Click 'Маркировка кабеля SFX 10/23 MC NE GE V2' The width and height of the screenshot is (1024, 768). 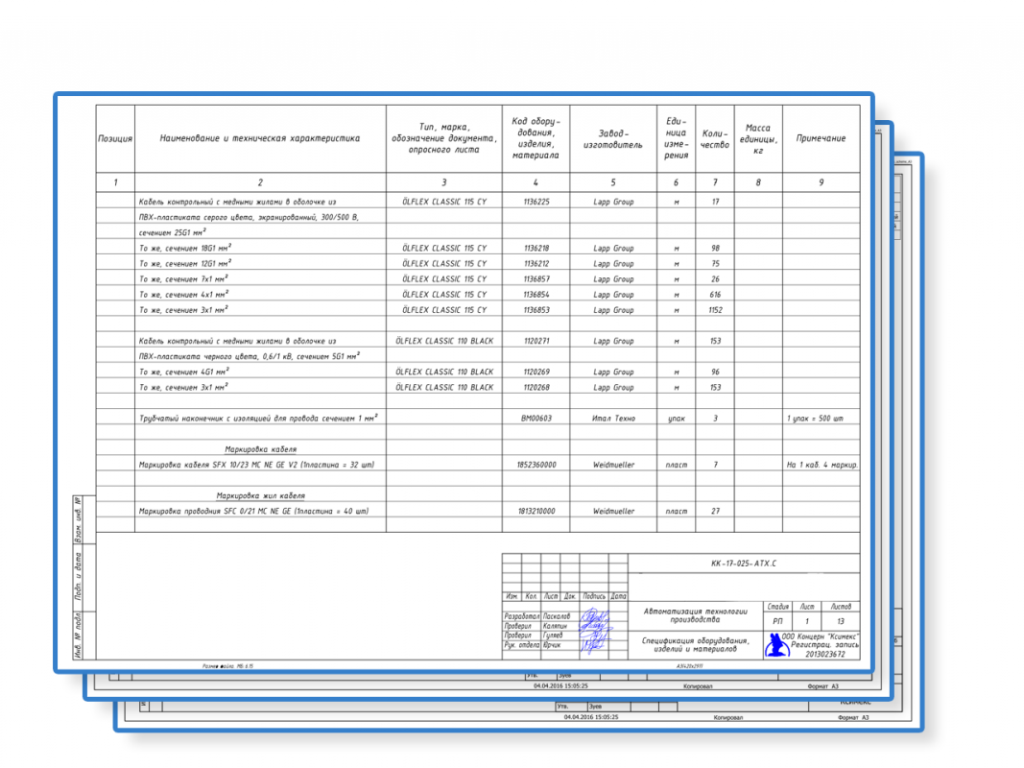pos(256,465)
